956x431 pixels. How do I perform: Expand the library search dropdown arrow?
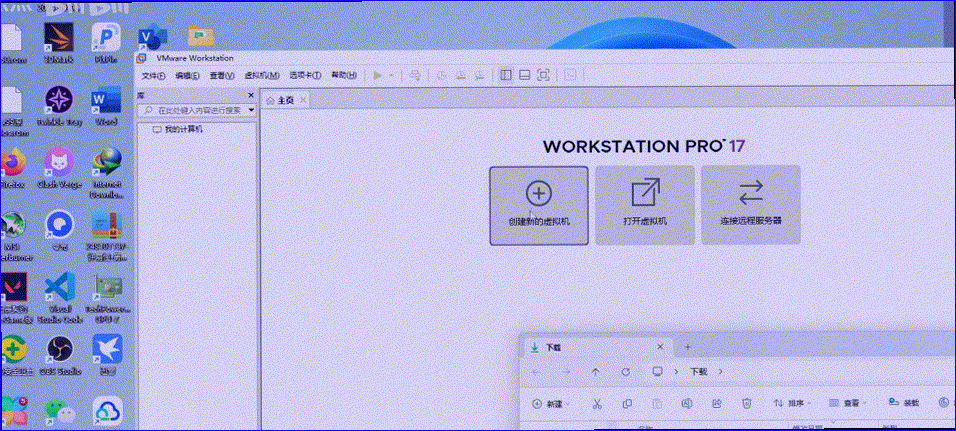(251, 111)
